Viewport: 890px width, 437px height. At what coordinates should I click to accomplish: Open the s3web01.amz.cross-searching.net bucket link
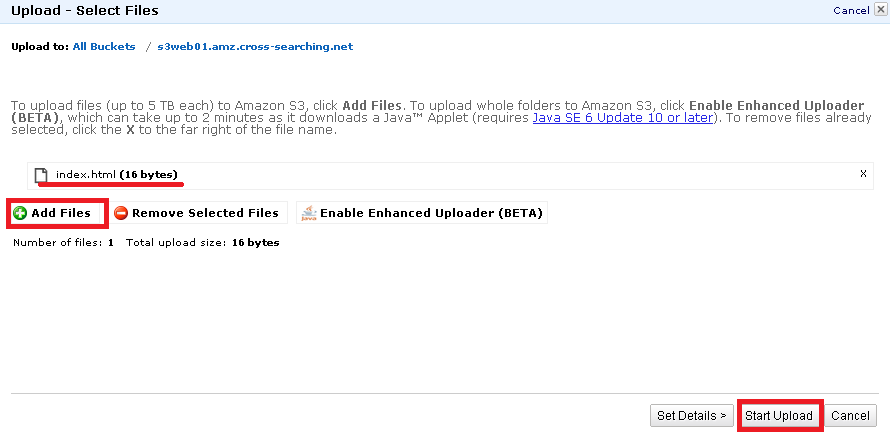[255, 47]
